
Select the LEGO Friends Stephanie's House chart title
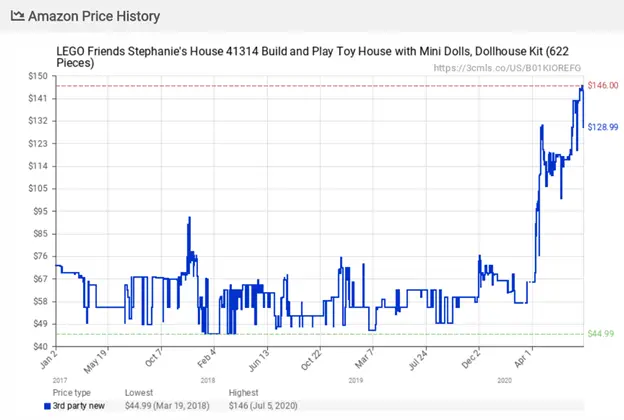(312, 57)
